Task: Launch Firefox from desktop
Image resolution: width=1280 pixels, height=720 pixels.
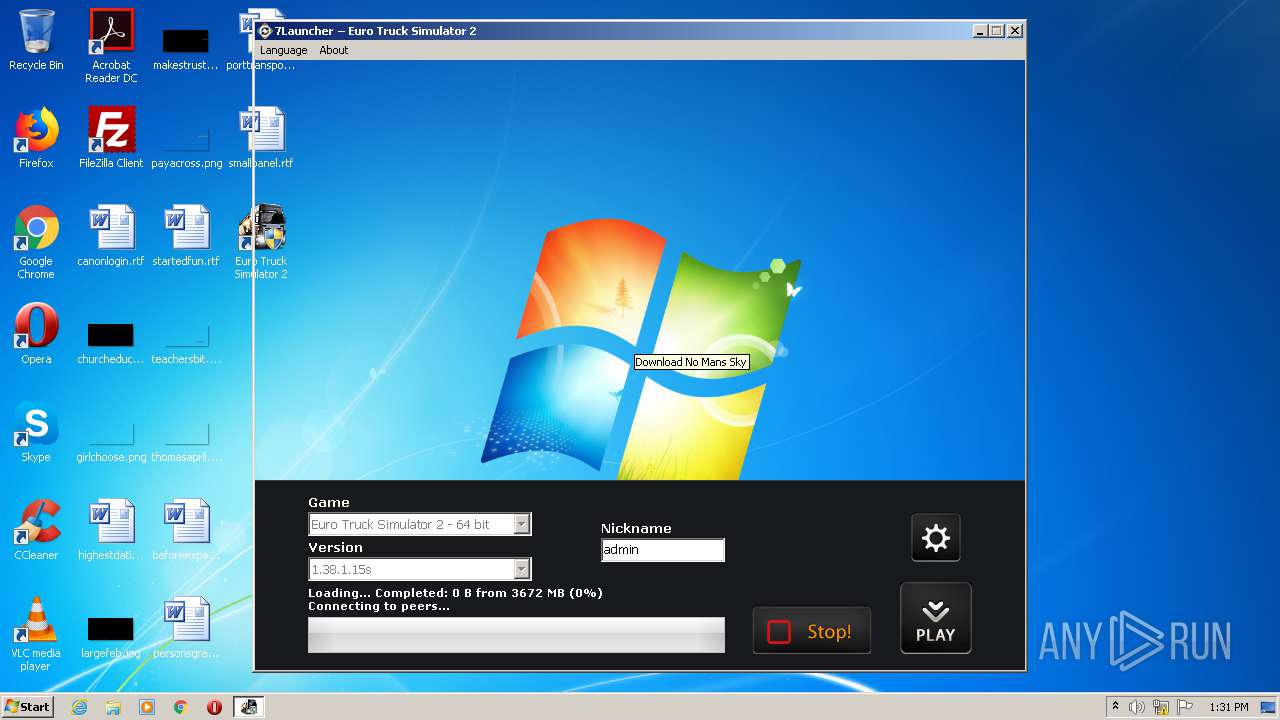Action: click(x=36, y=138)
